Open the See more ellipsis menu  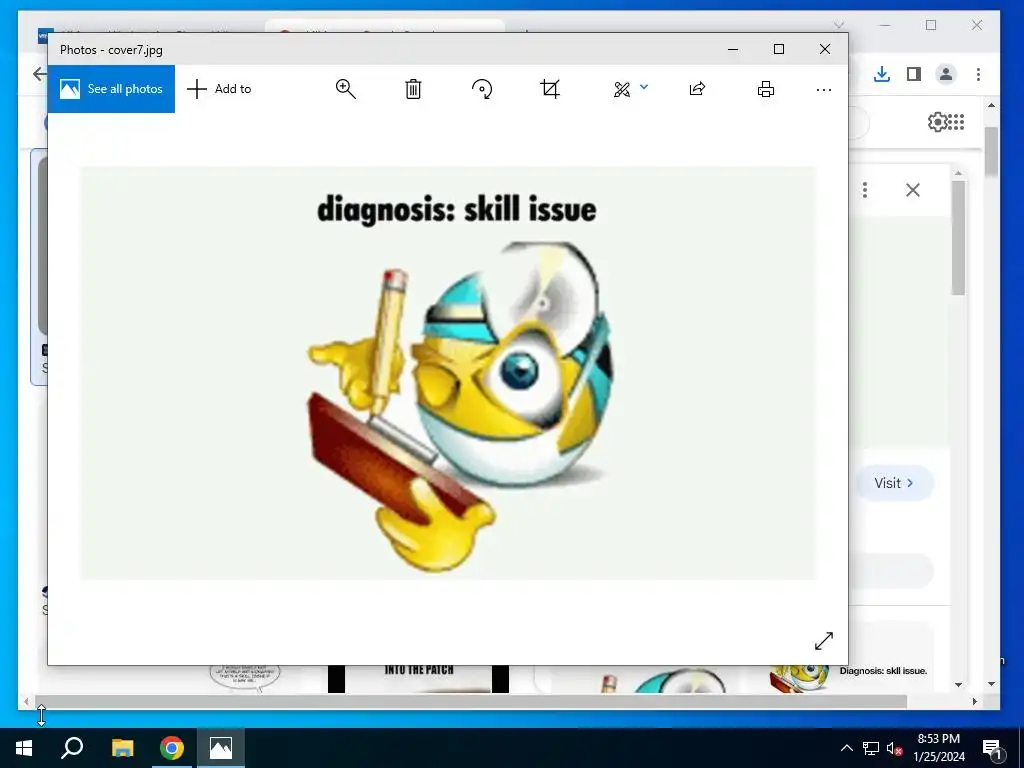point(824,89)
